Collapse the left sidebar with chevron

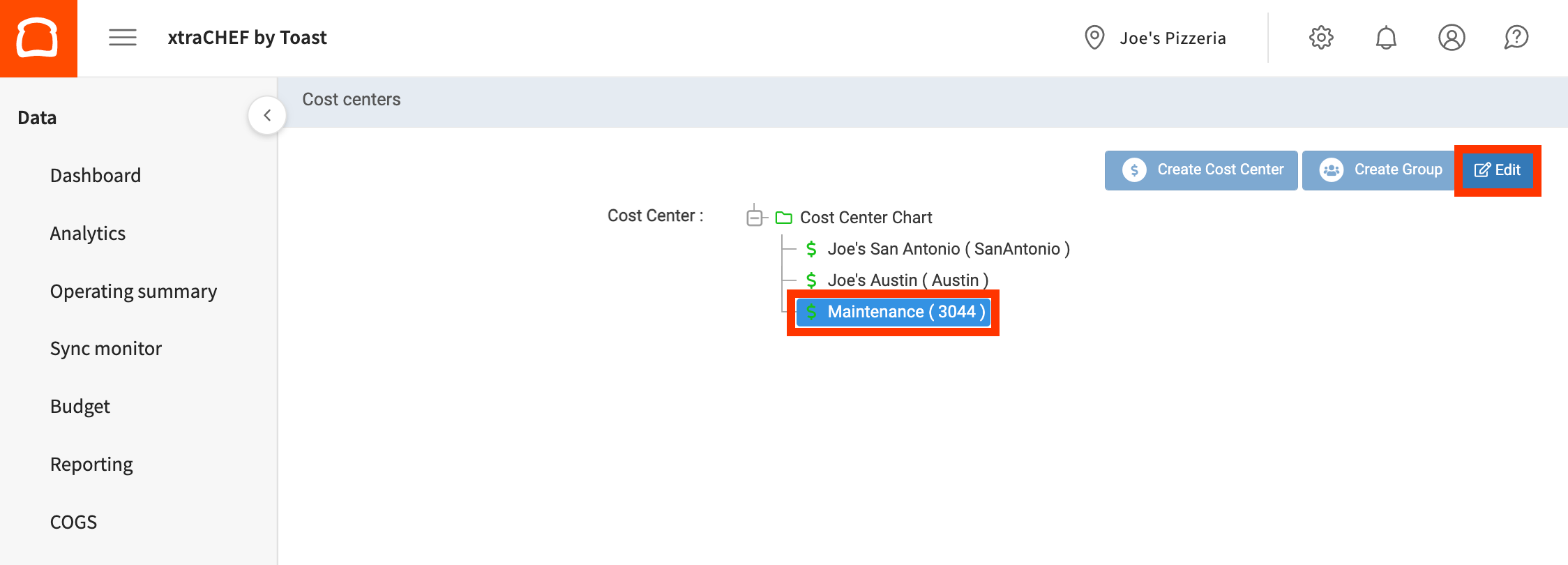point(267,116)
